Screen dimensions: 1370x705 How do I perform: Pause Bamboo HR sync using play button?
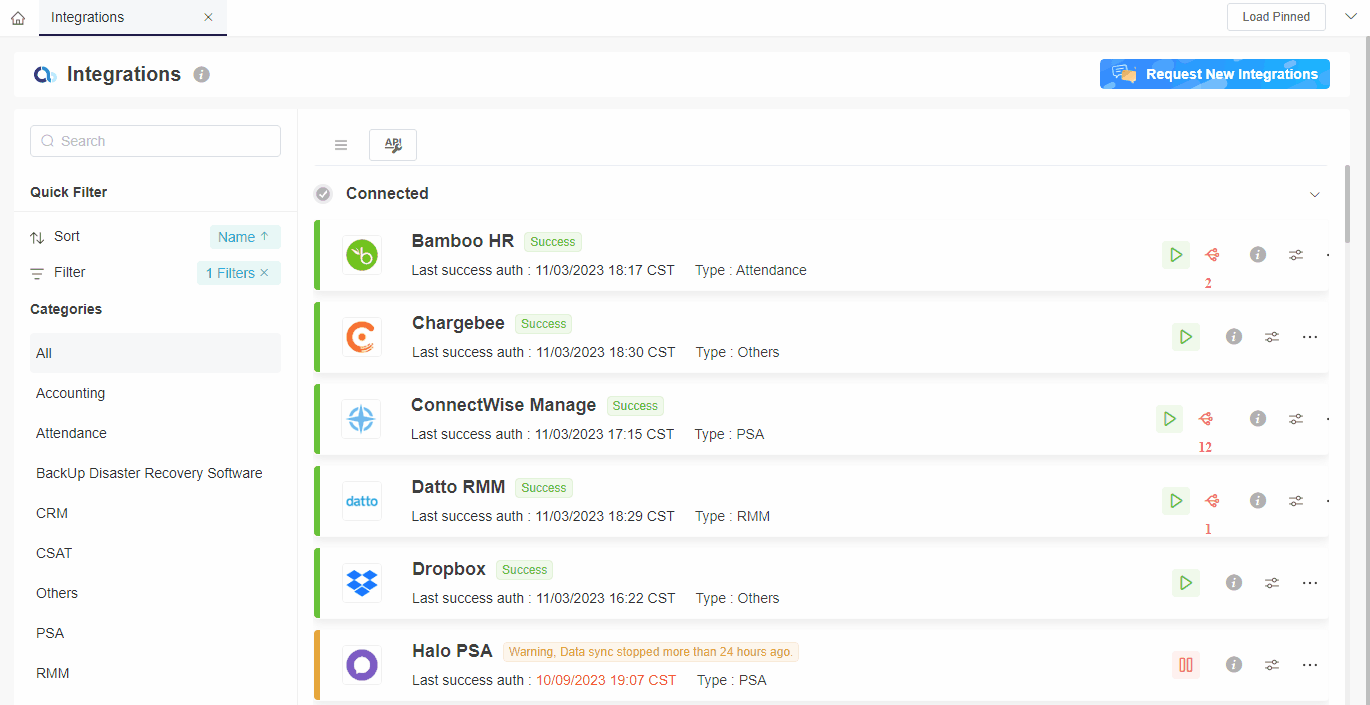(1176, 255)
